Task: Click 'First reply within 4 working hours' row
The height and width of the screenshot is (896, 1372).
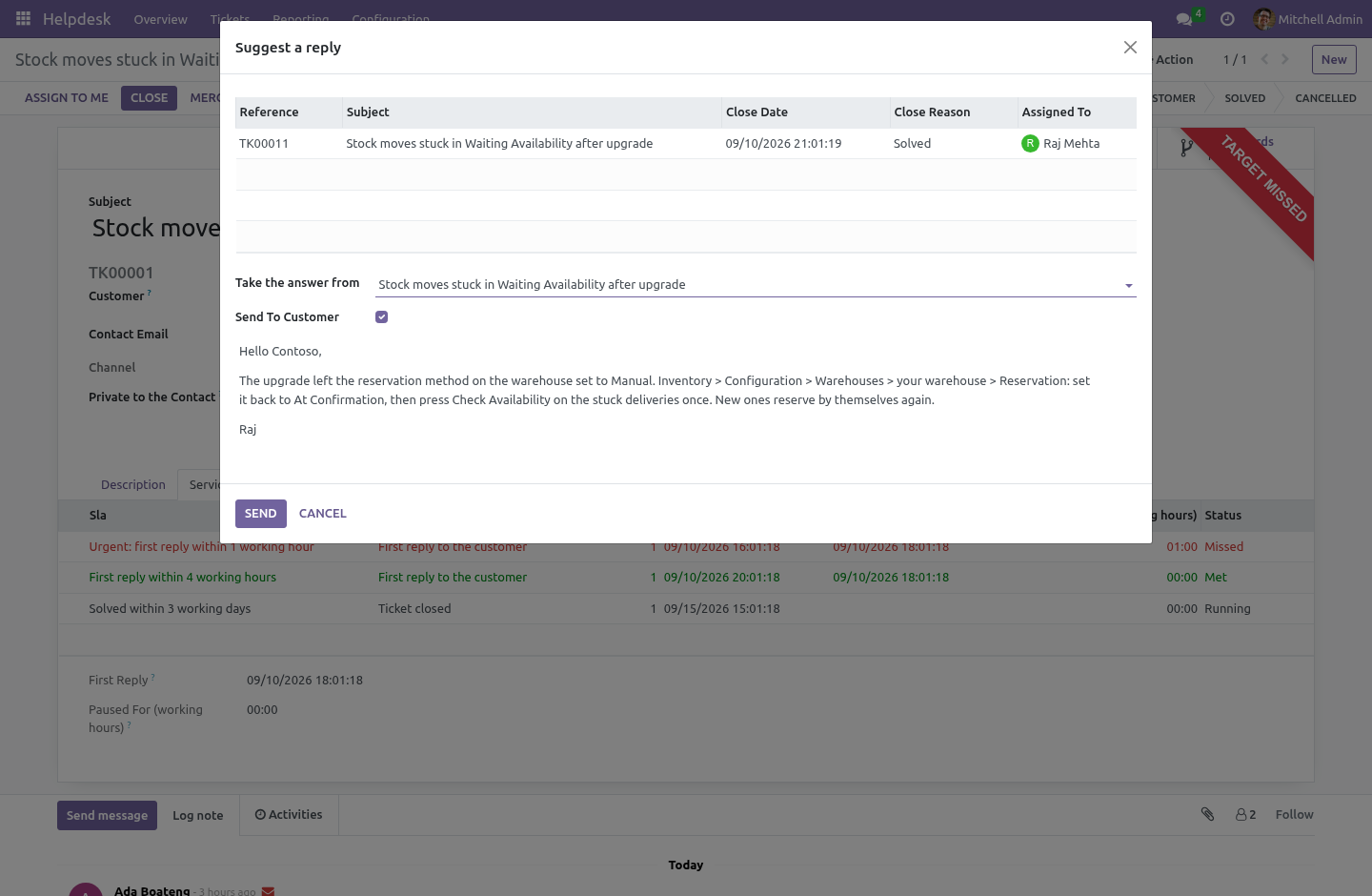Action: click(686, 578)
